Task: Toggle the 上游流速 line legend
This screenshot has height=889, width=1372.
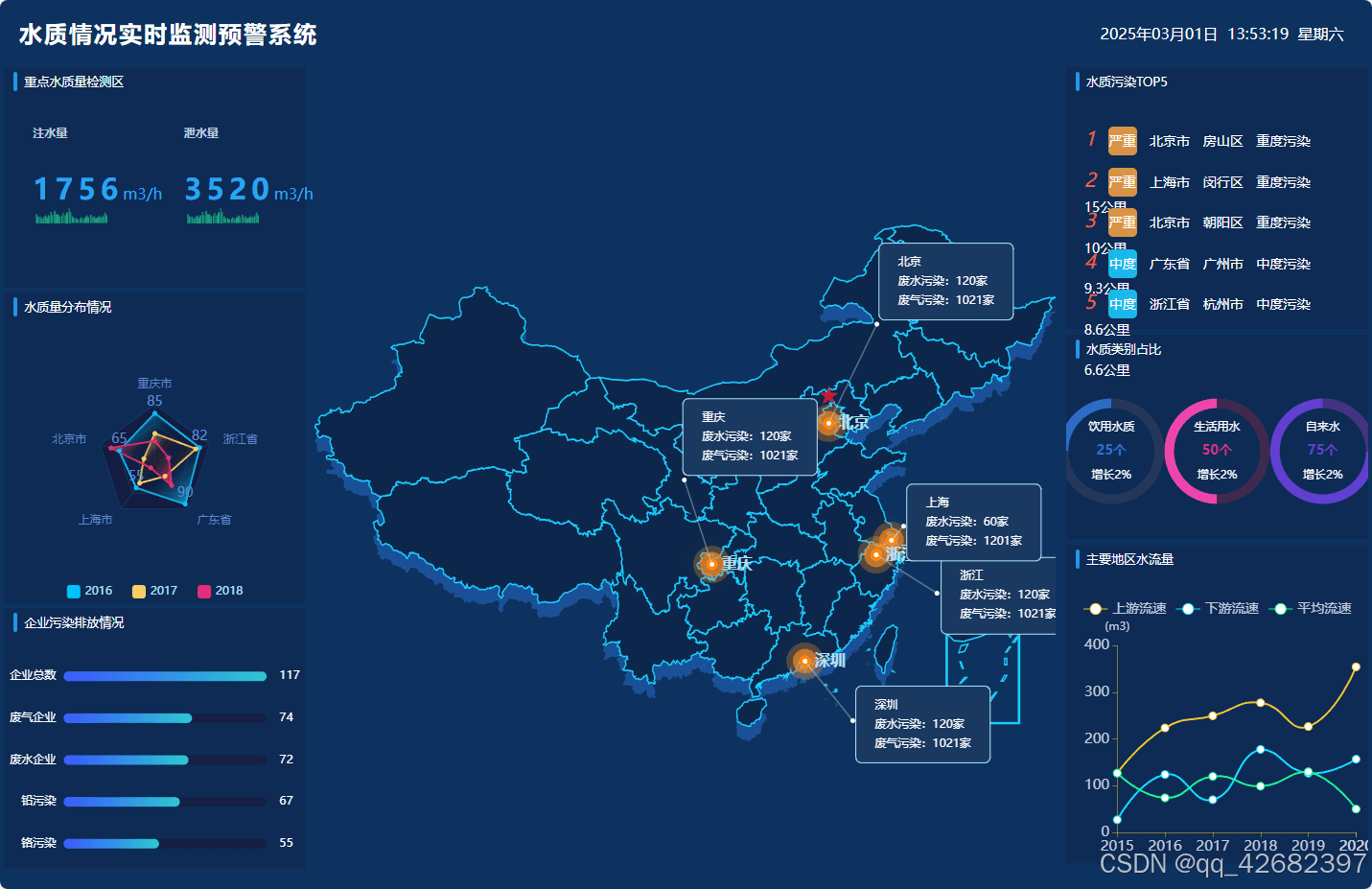Action: 1125,608
